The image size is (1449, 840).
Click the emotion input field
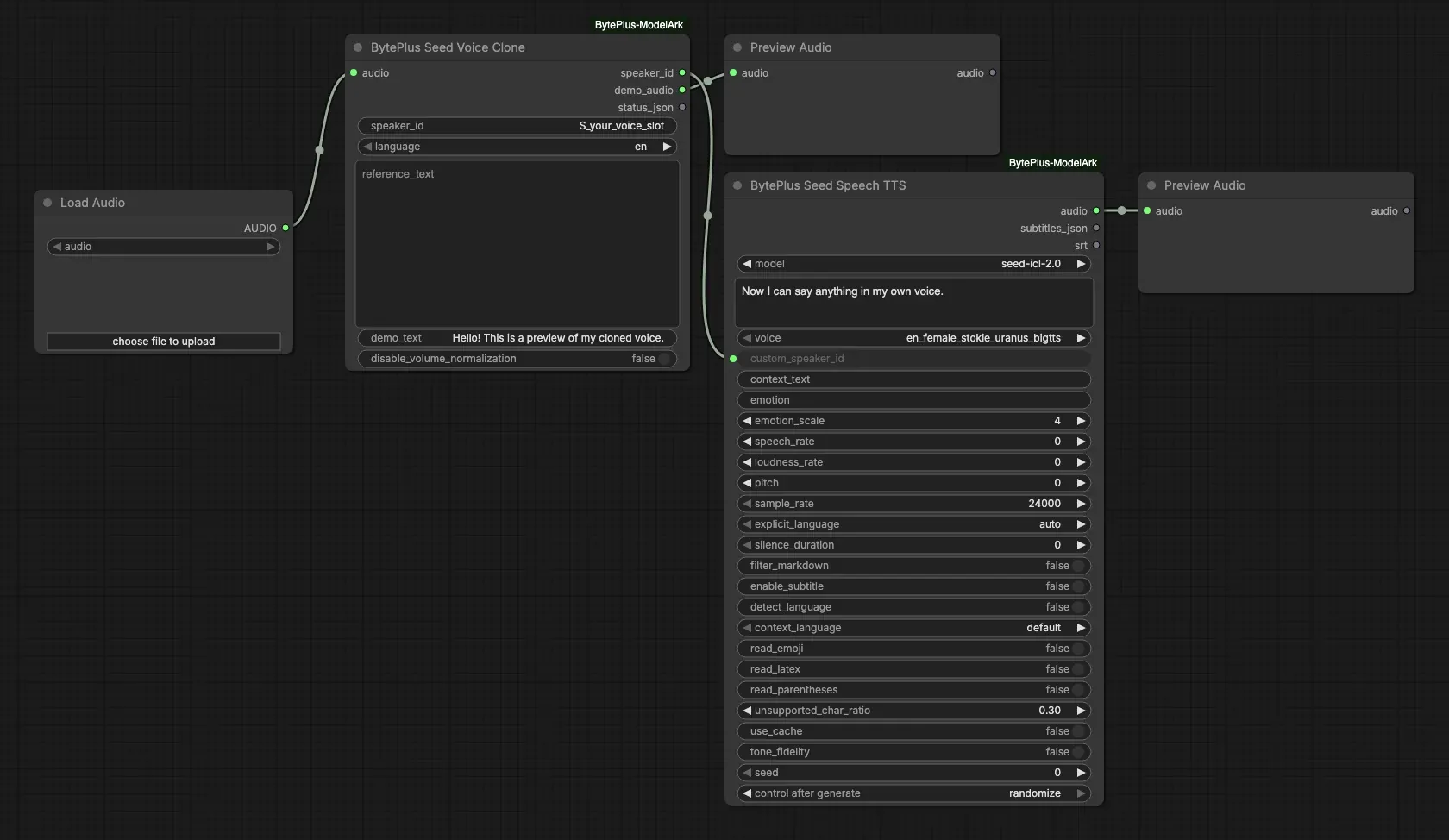tap(914, 400)
